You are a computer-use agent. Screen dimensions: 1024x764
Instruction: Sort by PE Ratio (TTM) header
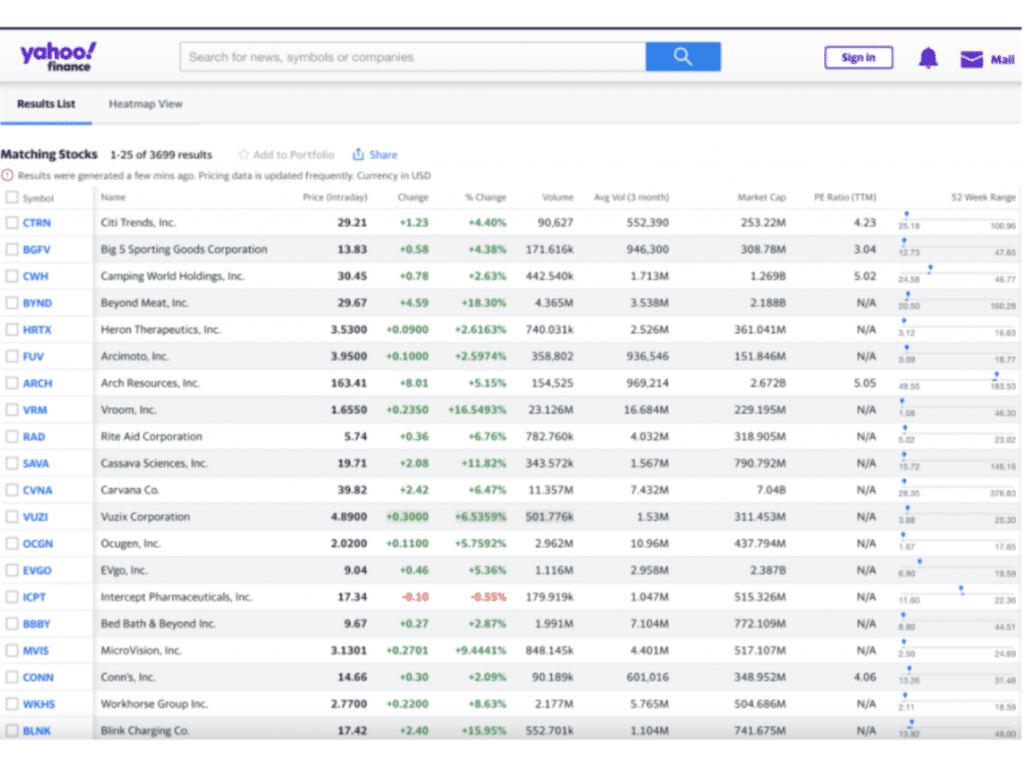coord(845,197)
